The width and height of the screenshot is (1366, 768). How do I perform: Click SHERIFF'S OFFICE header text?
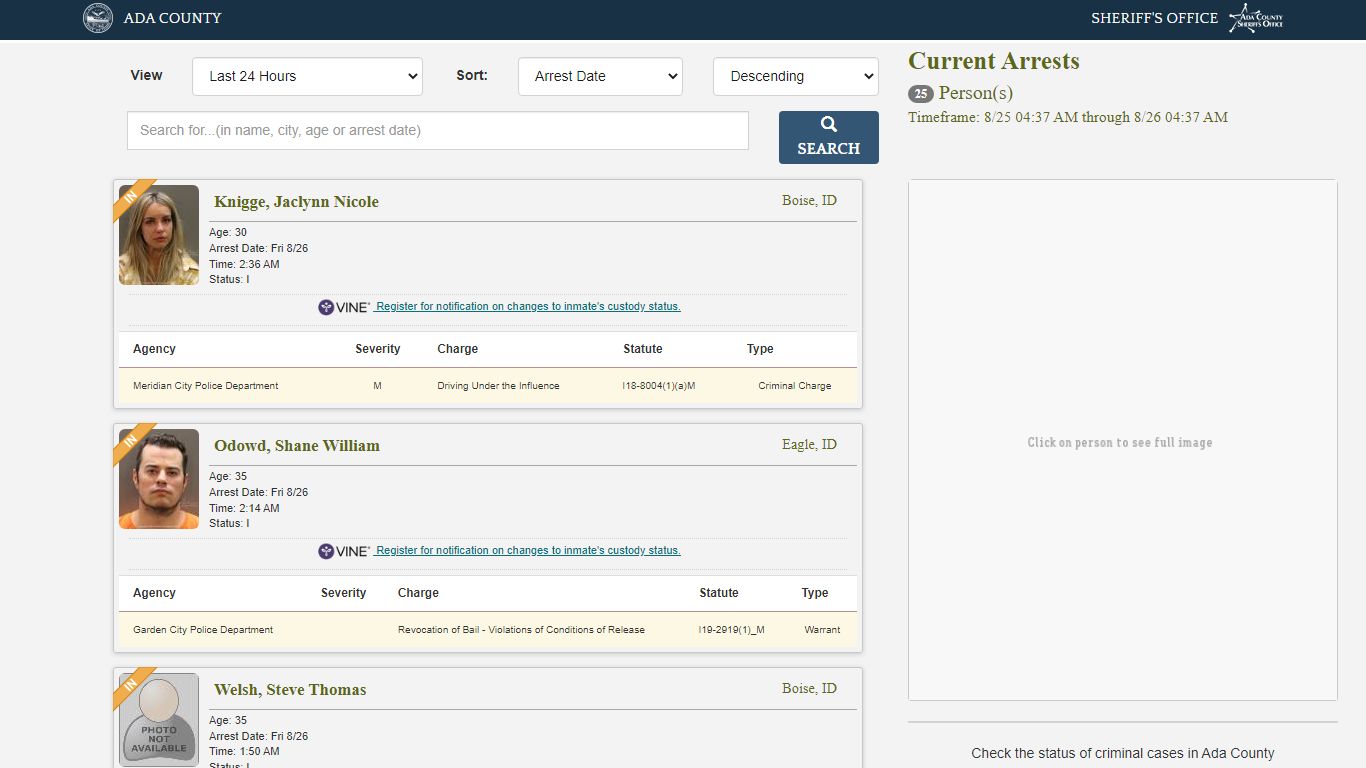pyautogui.click(x=1154, y=18)
